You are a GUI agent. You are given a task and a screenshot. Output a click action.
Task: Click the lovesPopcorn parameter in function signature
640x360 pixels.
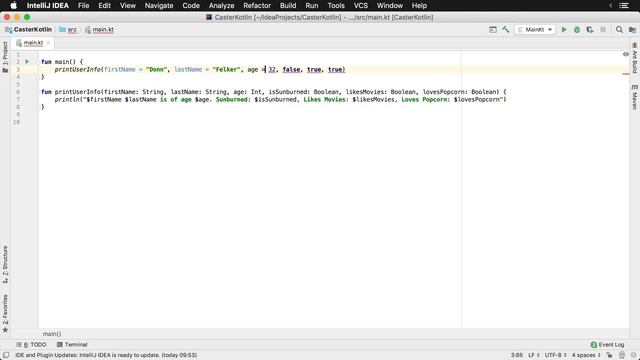coord(444,92)
